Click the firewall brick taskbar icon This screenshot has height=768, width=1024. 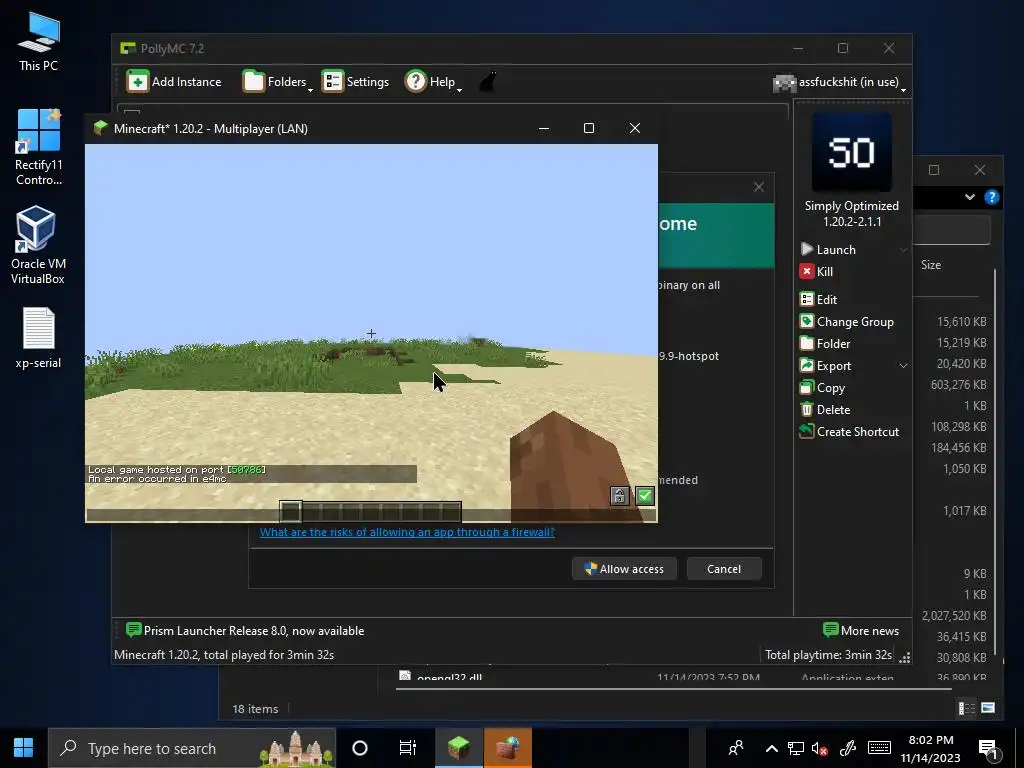point(507,748)
